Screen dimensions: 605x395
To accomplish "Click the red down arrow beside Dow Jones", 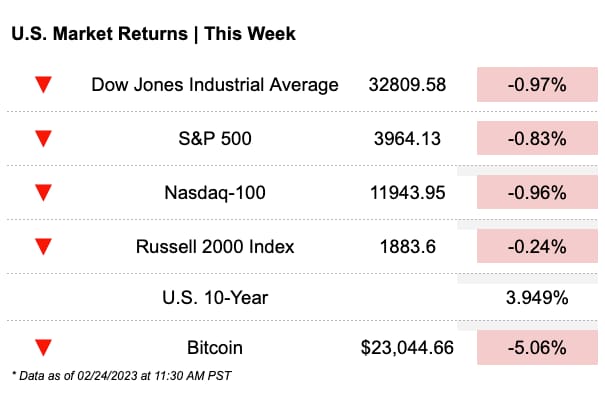I will (43, 85).
